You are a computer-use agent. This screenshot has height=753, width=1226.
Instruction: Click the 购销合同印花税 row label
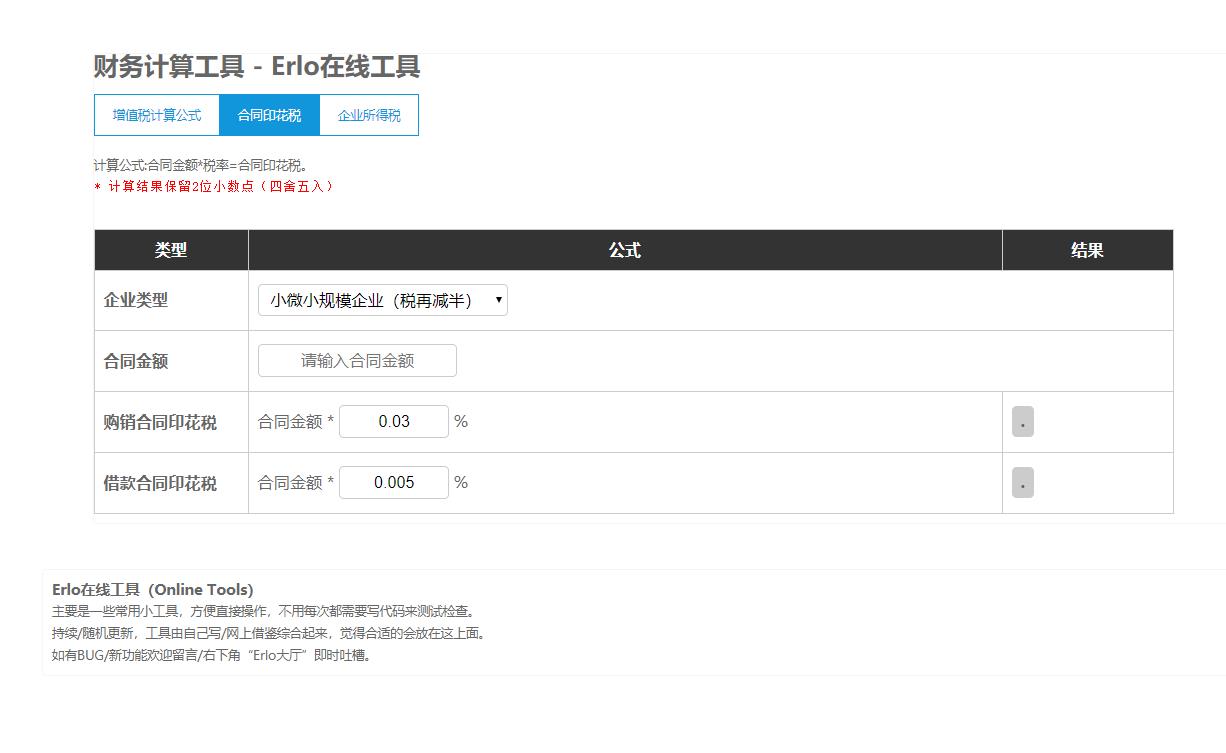point(160,422)
